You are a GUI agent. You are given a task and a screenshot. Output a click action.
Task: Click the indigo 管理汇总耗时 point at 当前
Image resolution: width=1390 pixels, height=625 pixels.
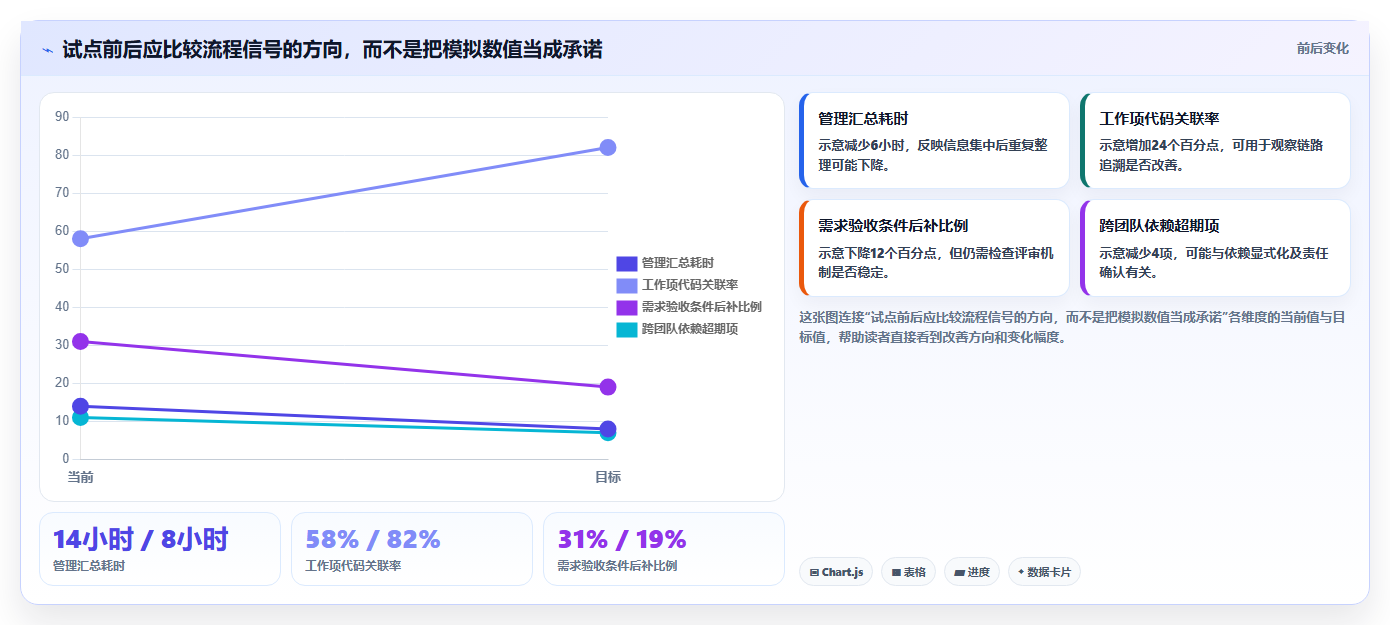coord(81,406)
